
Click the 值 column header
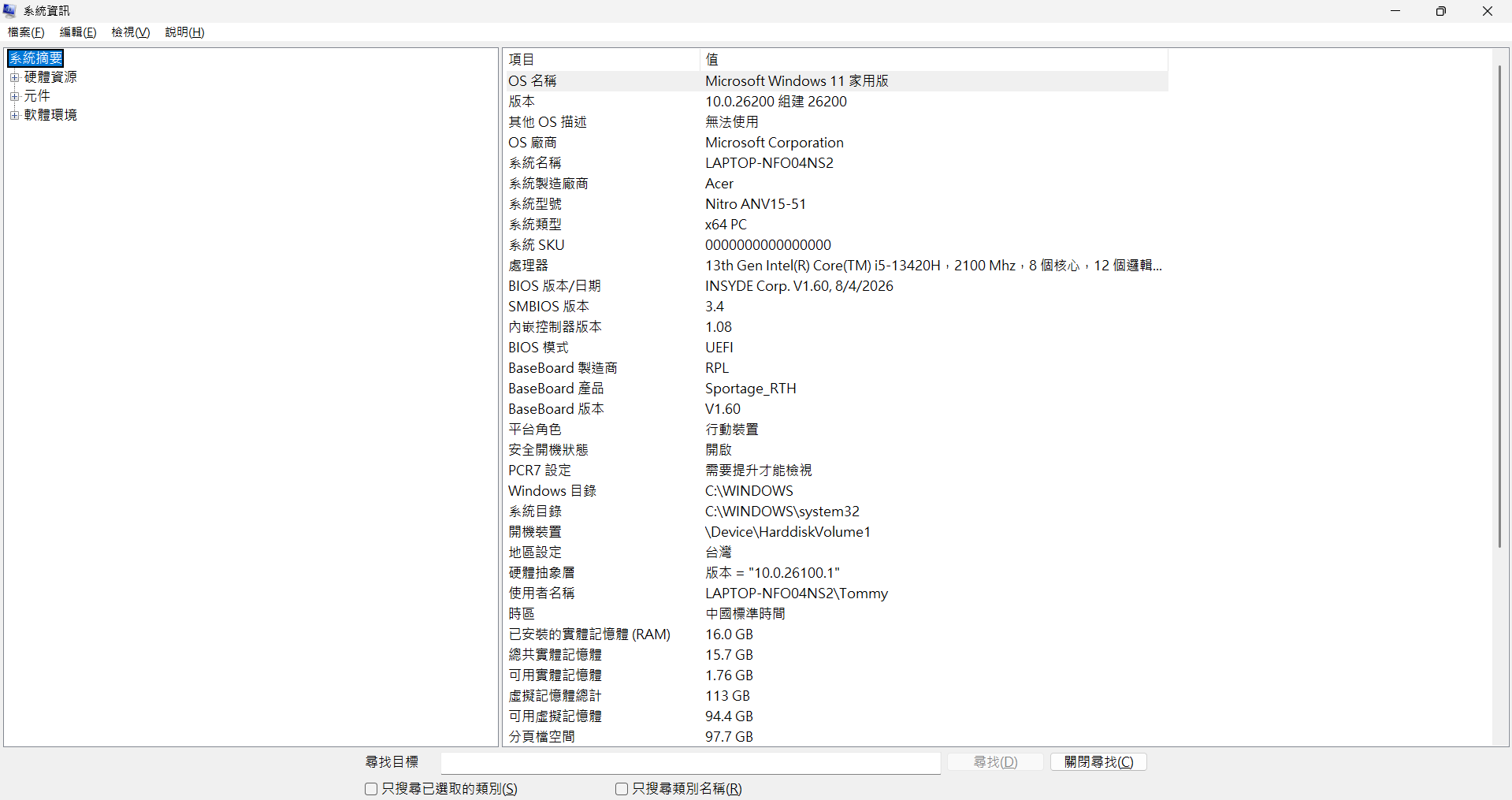click(934, 60)
